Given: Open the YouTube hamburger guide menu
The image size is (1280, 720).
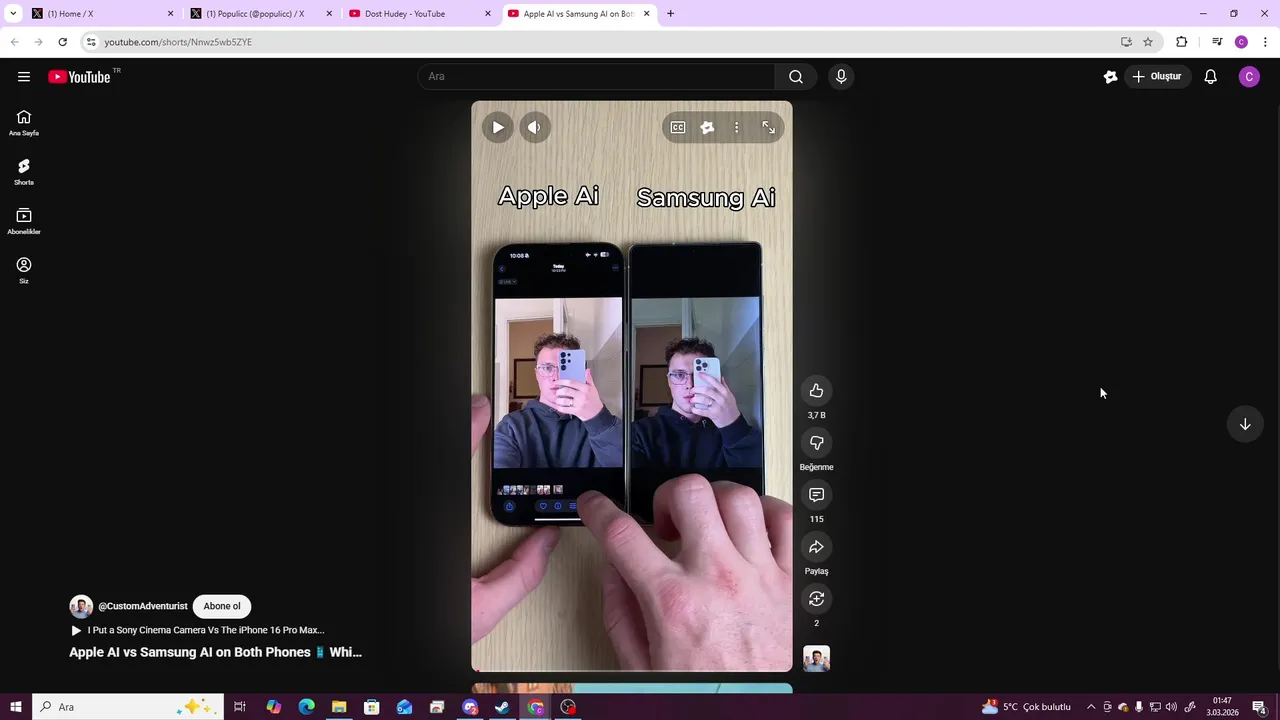Looking at the screenshot, I should click(x=24, y=77).
